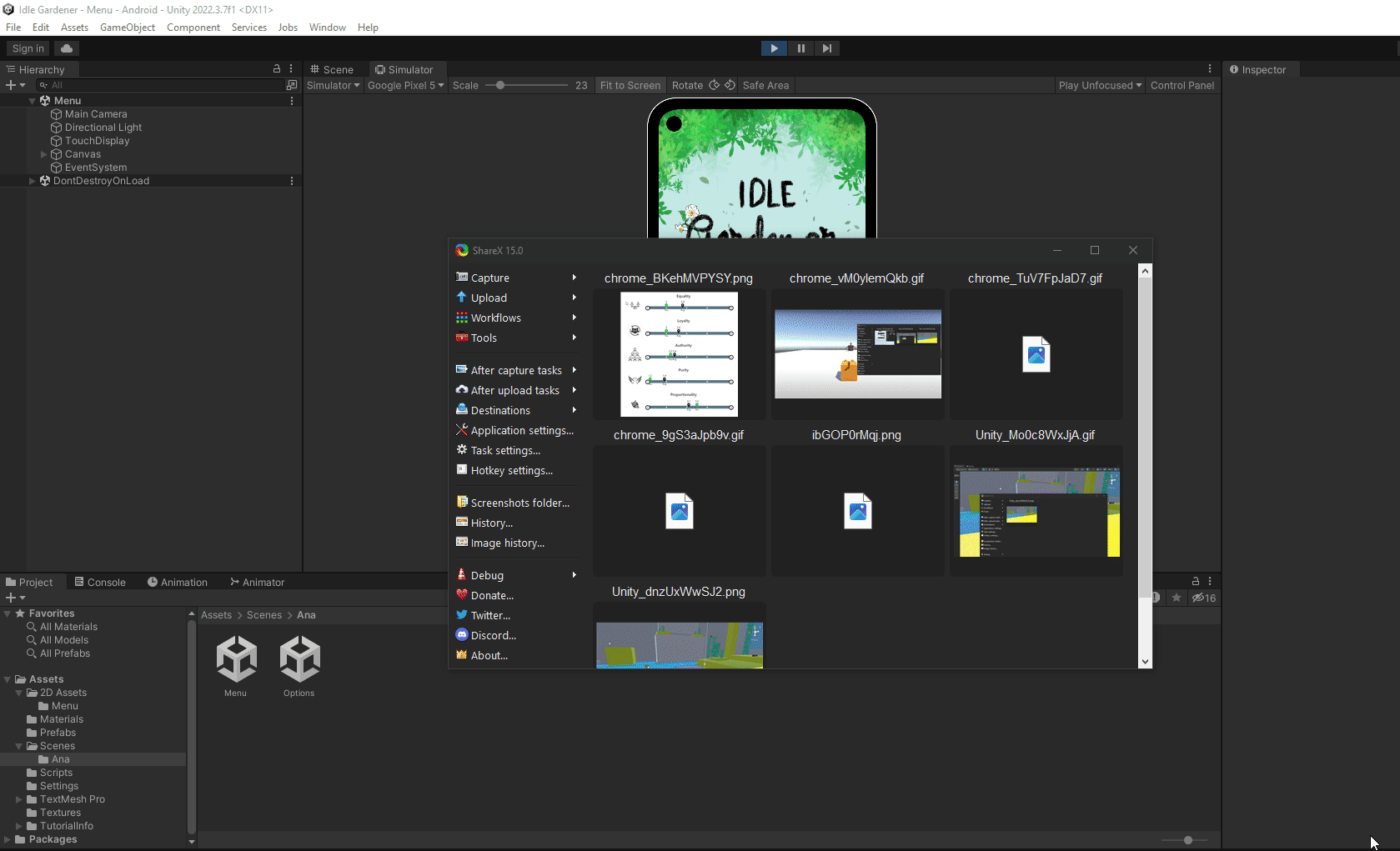Select chrome_vM0ylemQkb.gif thumbnail in ShareX
The width and height of the screenshot is (1400, 851).
[x=857, y=353]
